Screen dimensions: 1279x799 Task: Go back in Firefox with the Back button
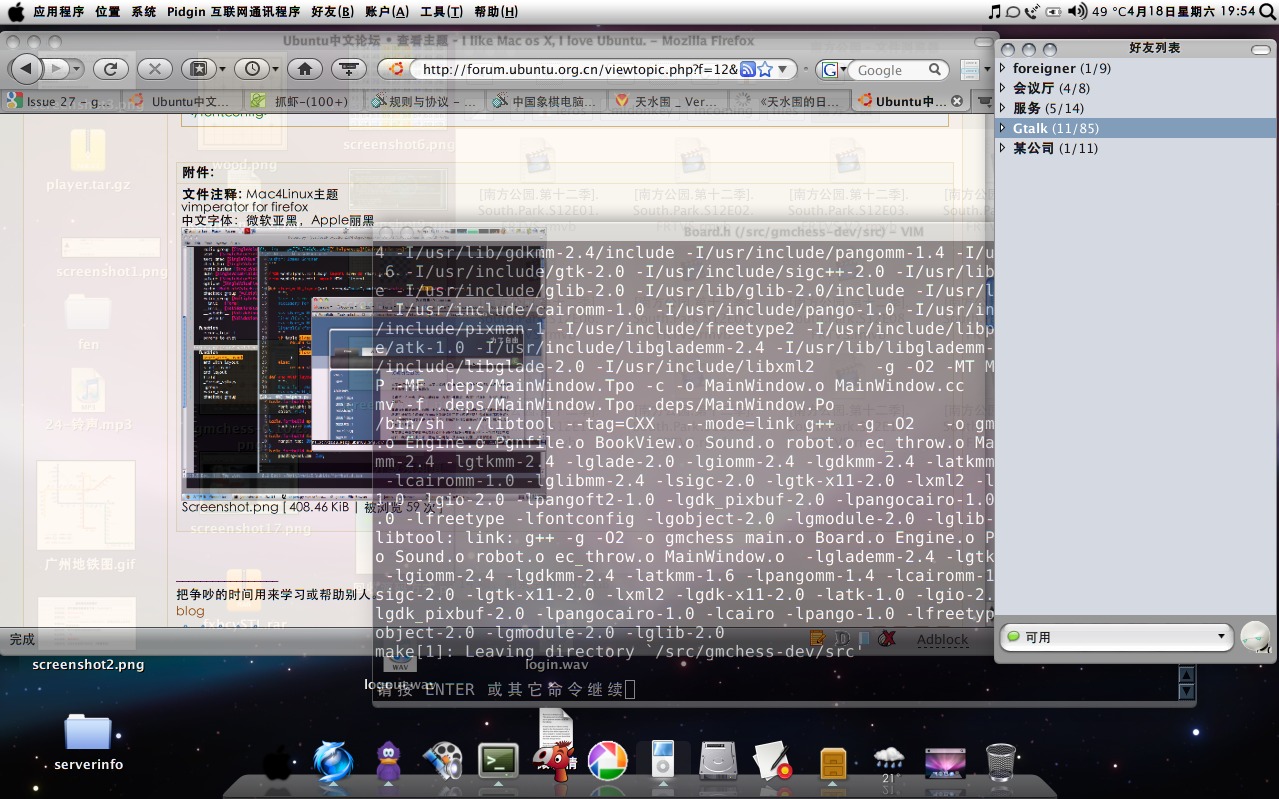point(27,69)
